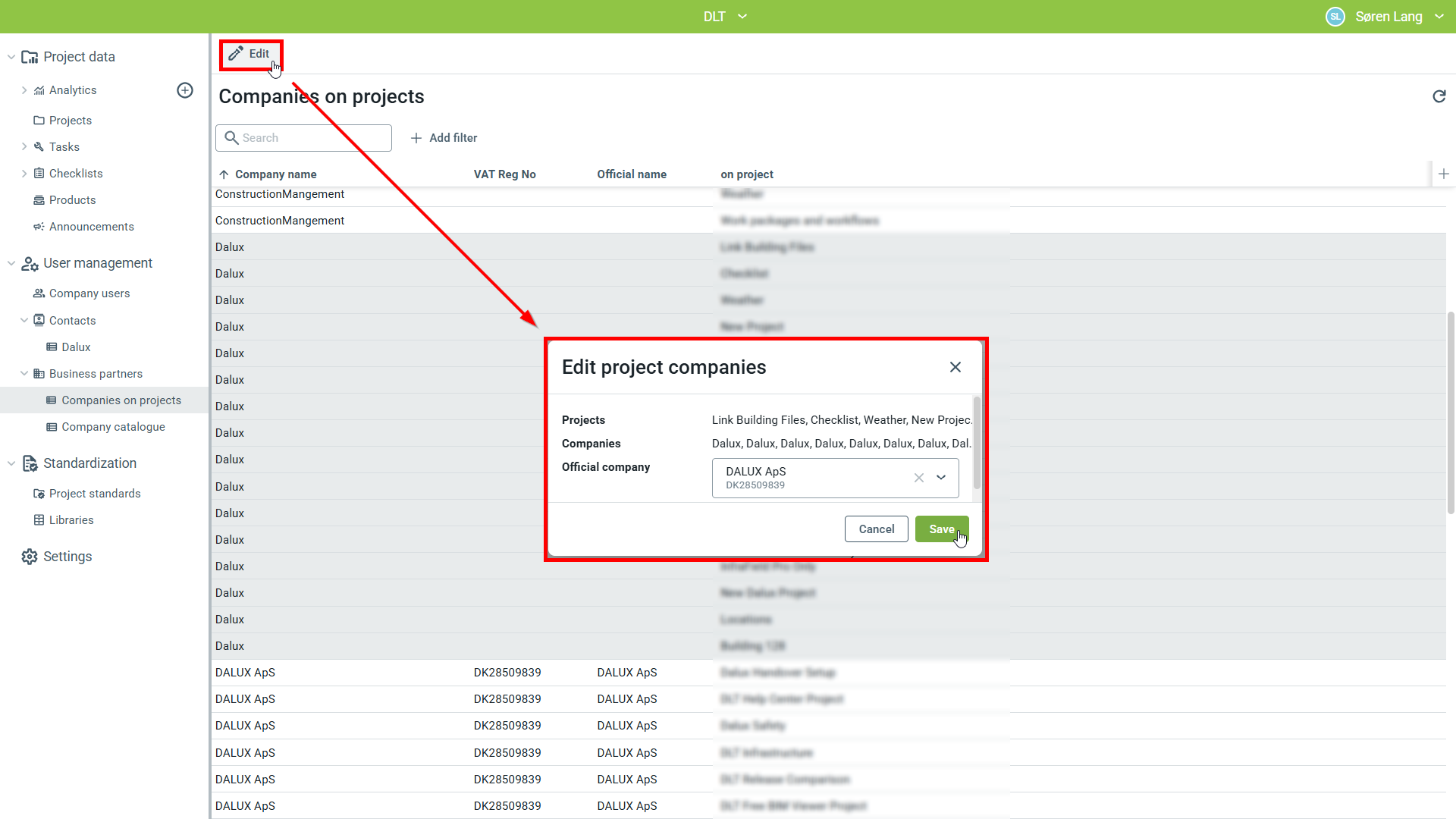Click the SL user avatar icon
Screen dimensions: 1456x819
[1335, 17]
